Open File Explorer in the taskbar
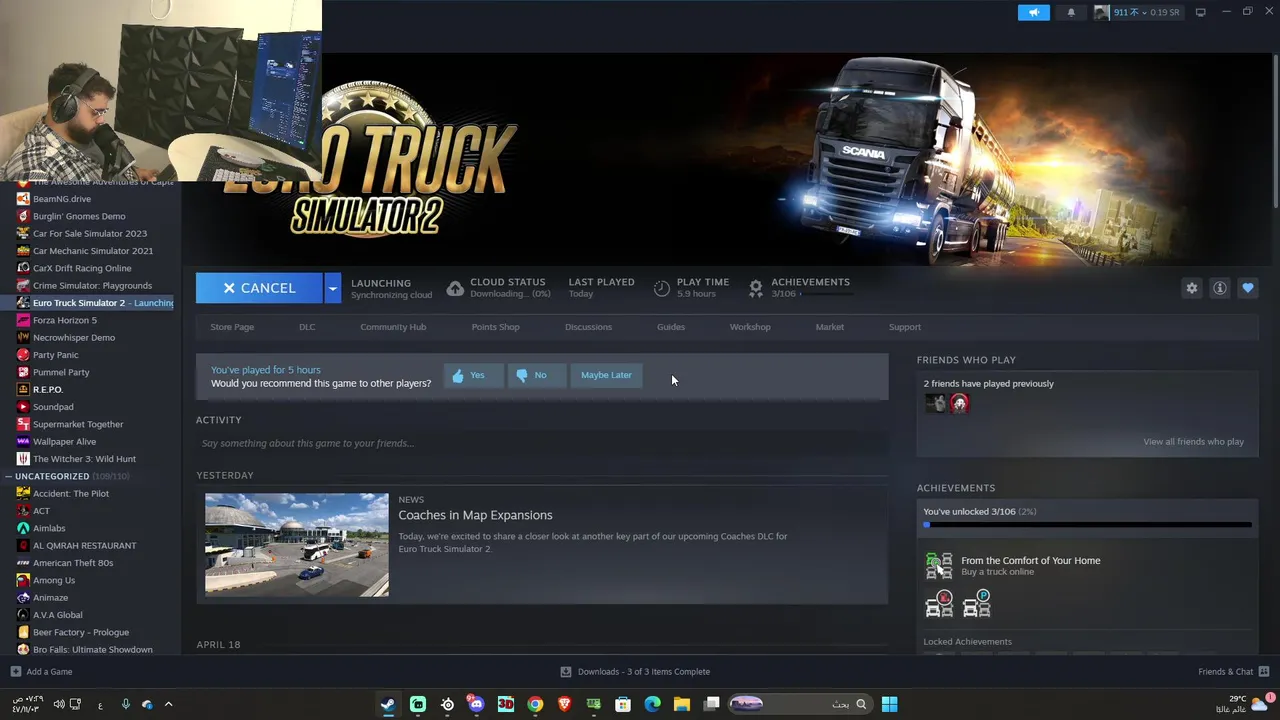This screenshot has height=720, width=1280. coord(682,704)
